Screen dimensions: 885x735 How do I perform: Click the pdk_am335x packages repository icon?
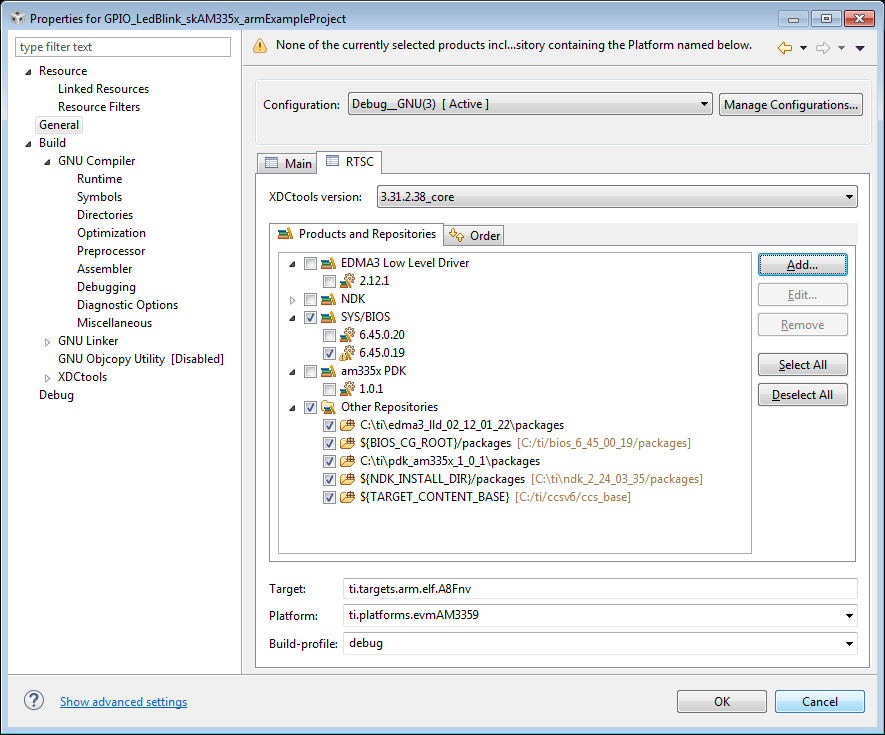[347, 461]
